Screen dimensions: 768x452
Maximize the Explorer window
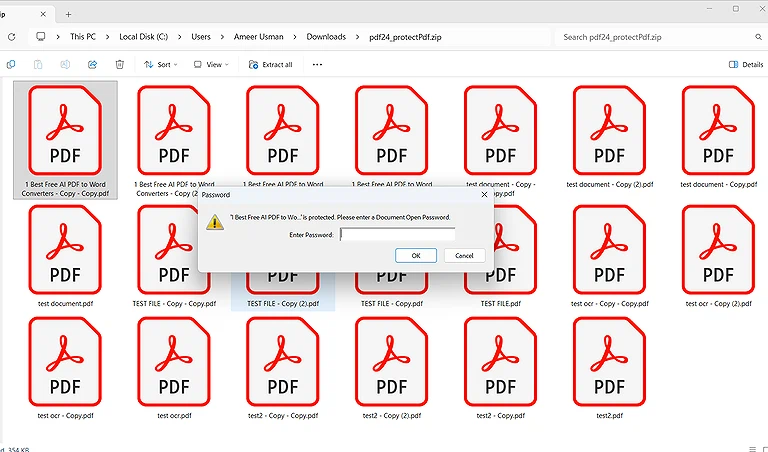pyautogui.click(x=736, y=8)
